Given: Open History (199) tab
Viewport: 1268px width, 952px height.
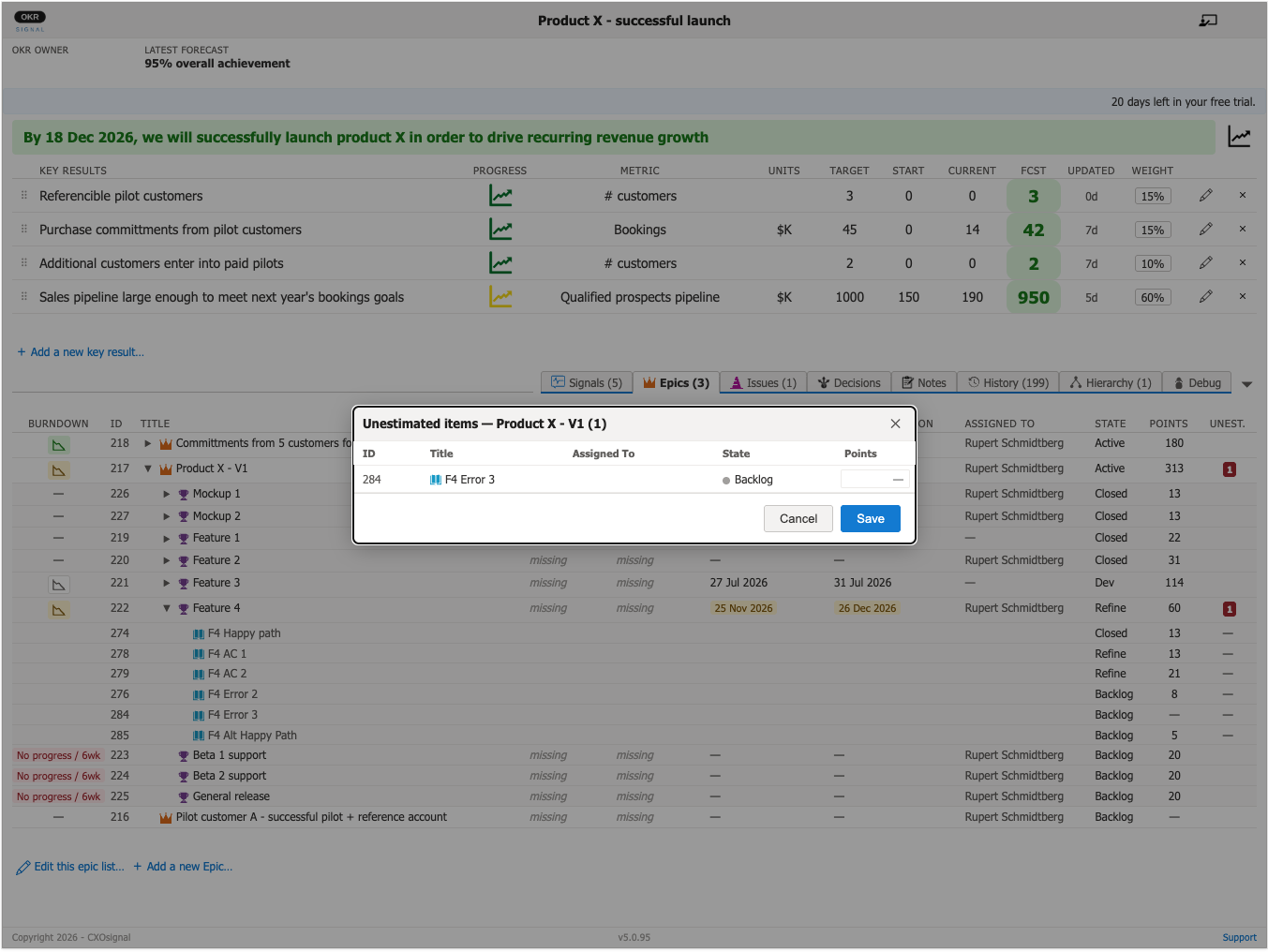Looking at the screenshot, I should point(1008,382).
